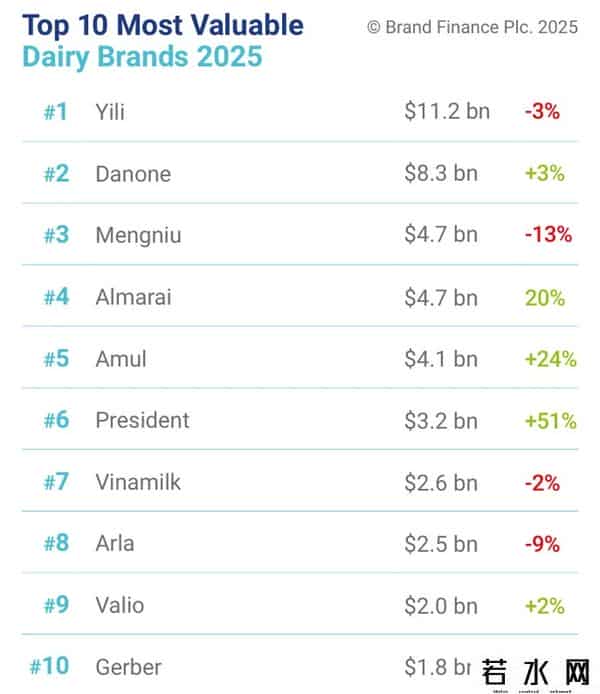
Task: Click the #1 rank number
Action: (x=56, y=111)
